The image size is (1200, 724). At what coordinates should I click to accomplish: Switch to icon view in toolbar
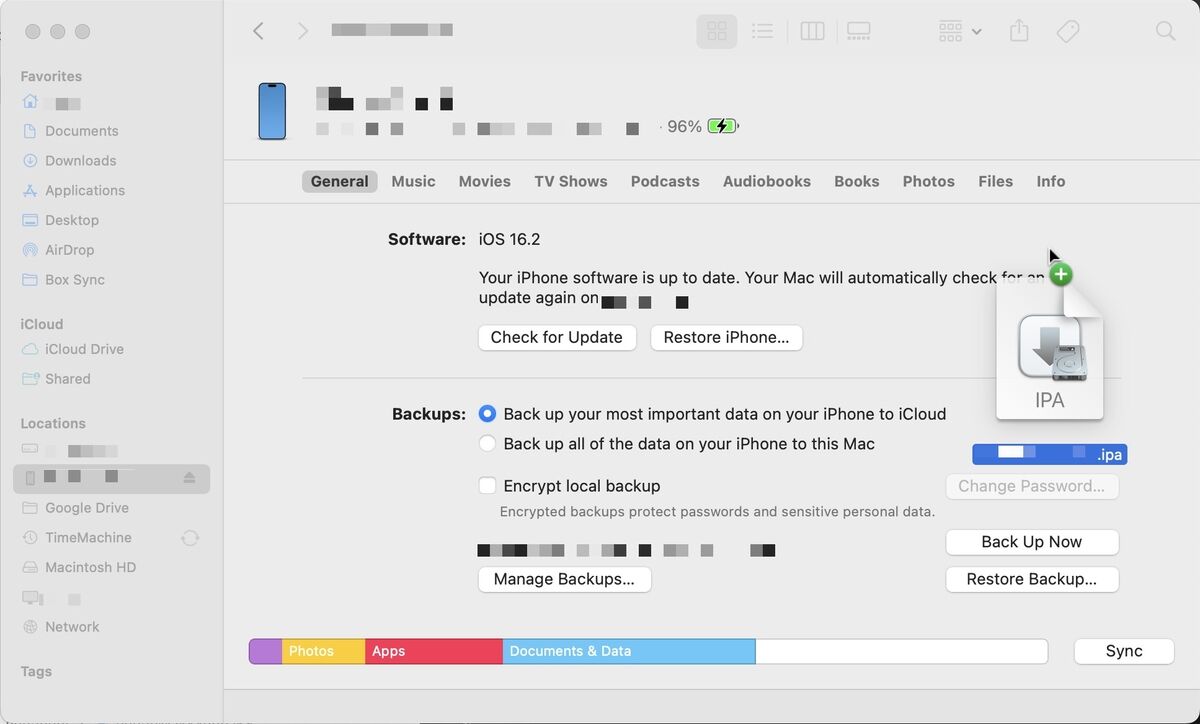[716, 31]
